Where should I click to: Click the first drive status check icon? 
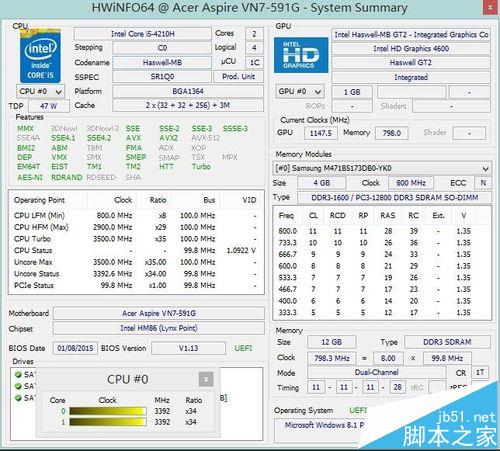[x=18, y=374]
